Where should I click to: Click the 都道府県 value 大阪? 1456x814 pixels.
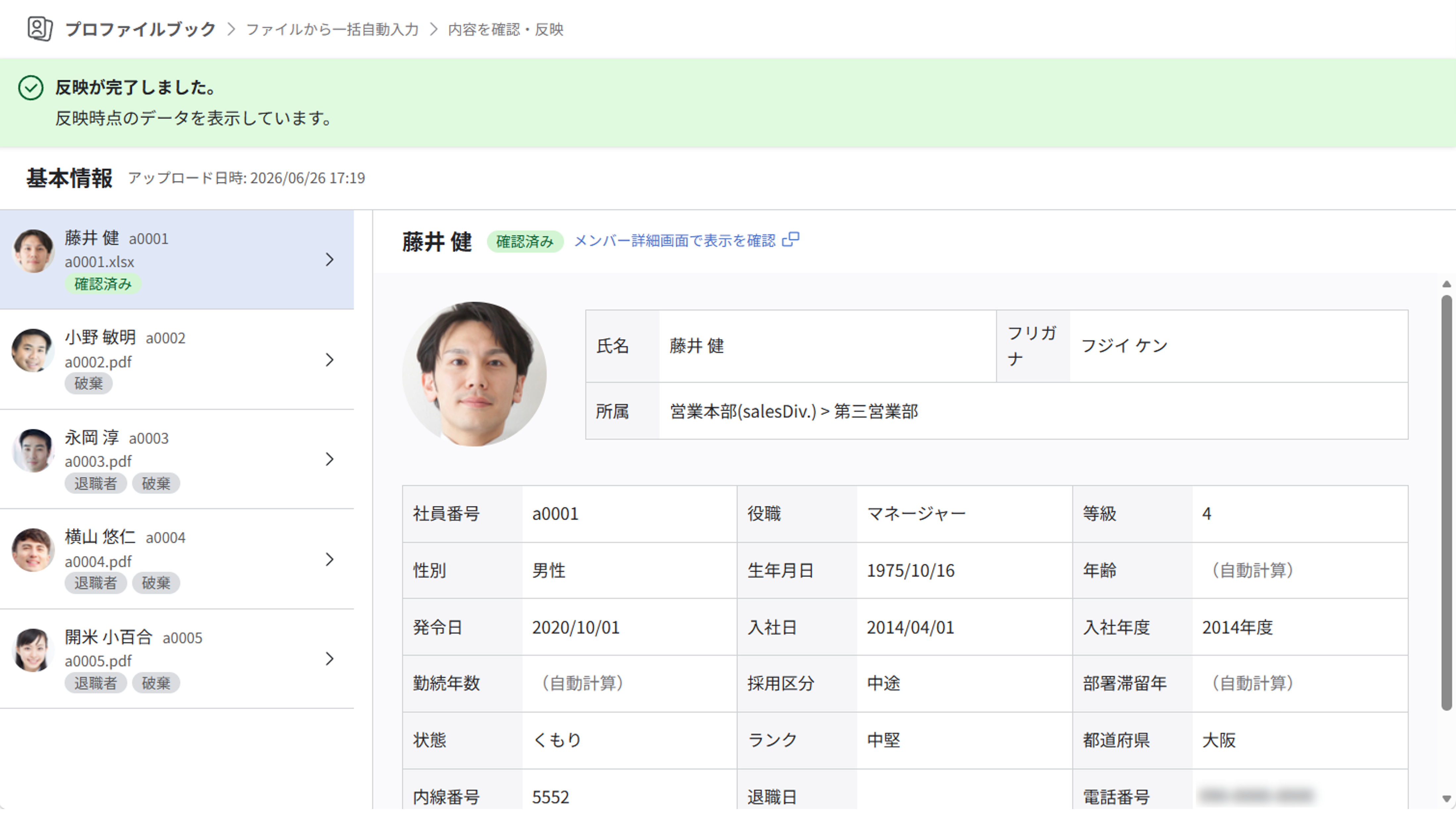[x=1219, y=740]
